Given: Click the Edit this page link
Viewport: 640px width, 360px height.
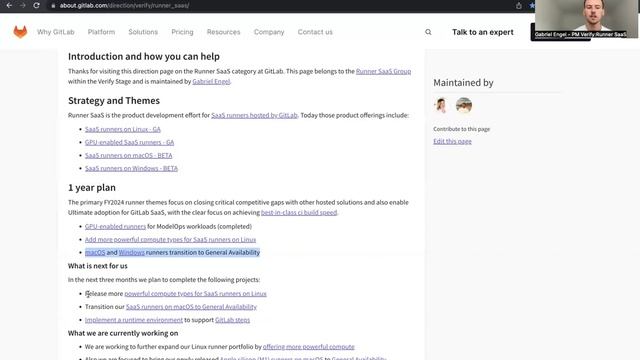Looking at the screenshot, I should (x=452, y=141).
